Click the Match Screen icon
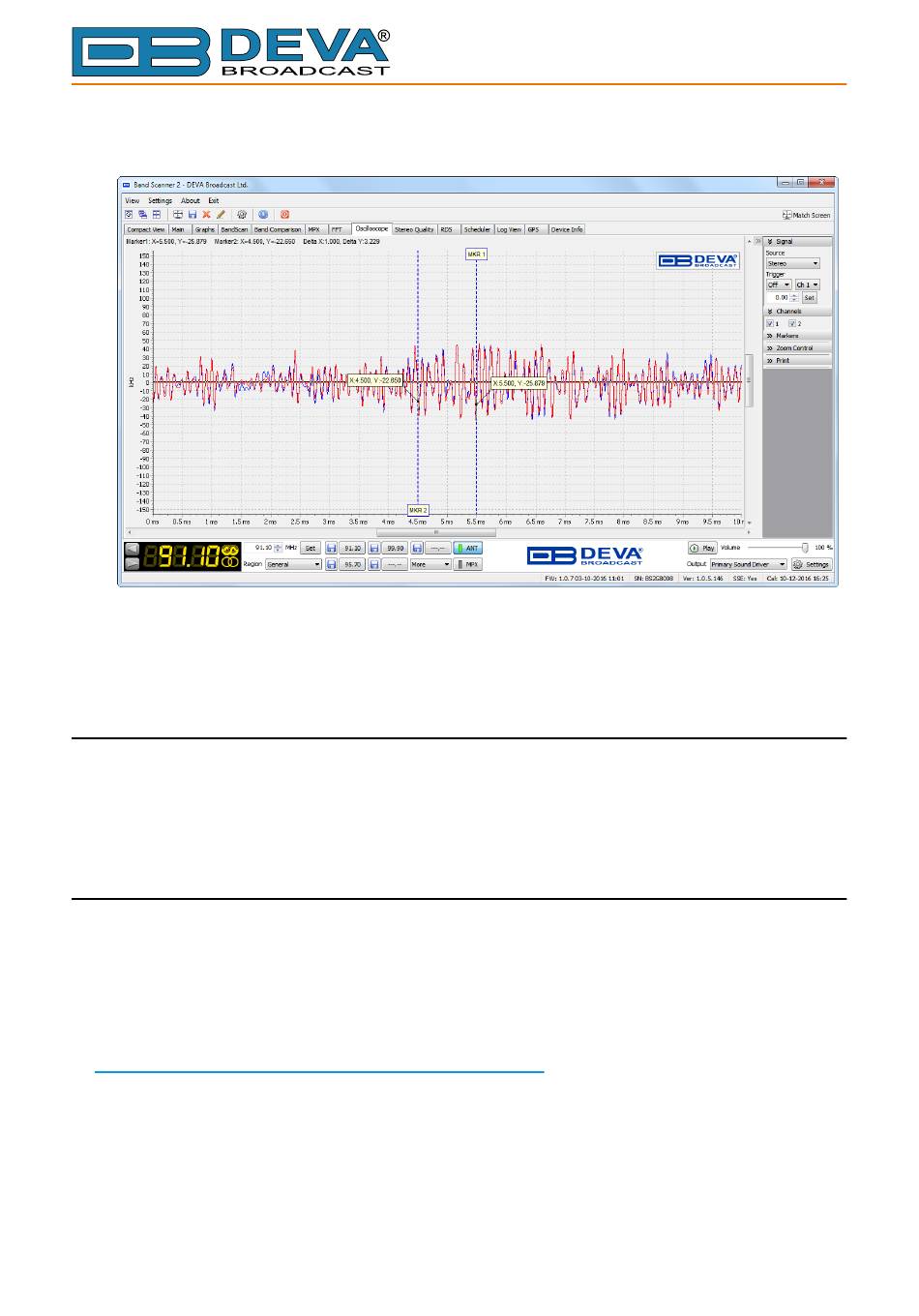This screenshot has width=919, height=1316. click(786, 215)
